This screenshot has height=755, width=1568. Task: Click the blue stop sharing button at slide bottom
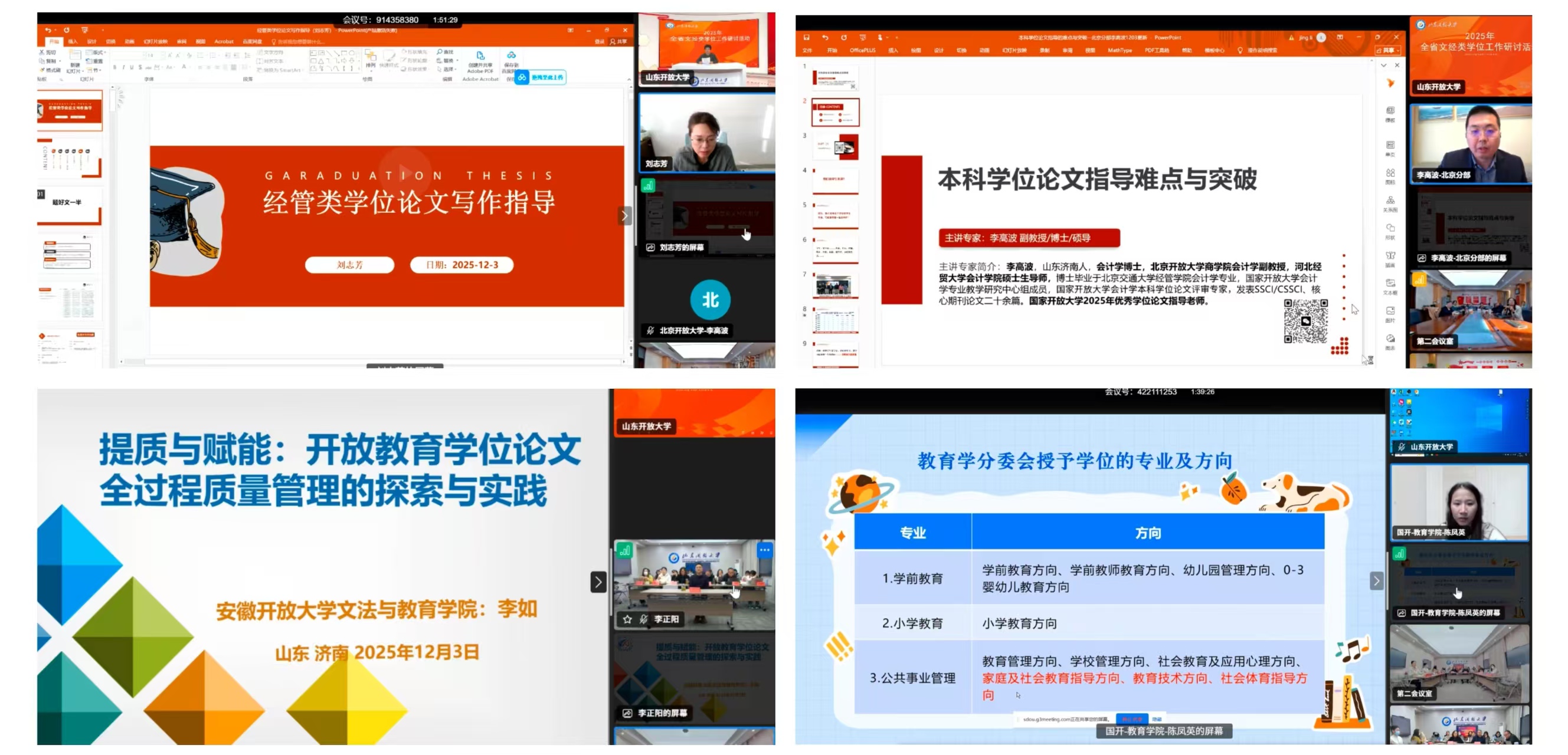(1131, 719)
